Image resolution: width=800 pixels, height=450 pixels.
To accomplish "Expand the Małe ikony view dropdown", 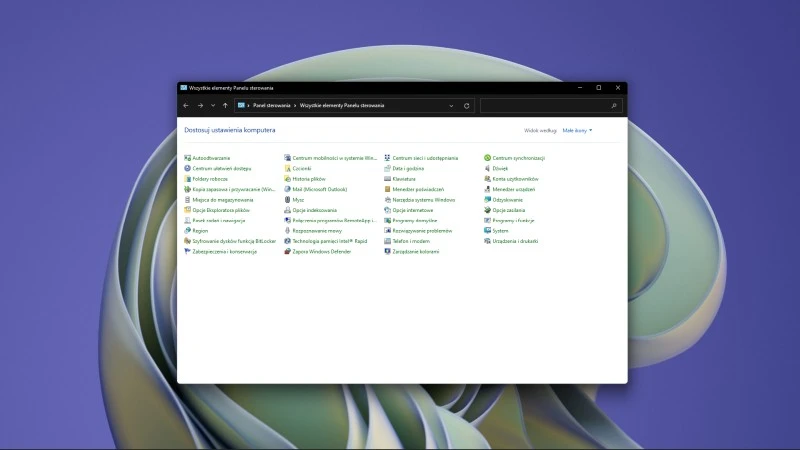I will coord(577,131).
